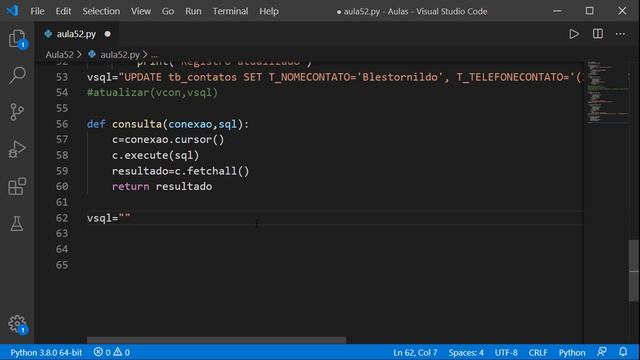This screenshot has width=640, height=360.
Task: Change indentation via Spaces: 4
Action: tap(466, 352)
